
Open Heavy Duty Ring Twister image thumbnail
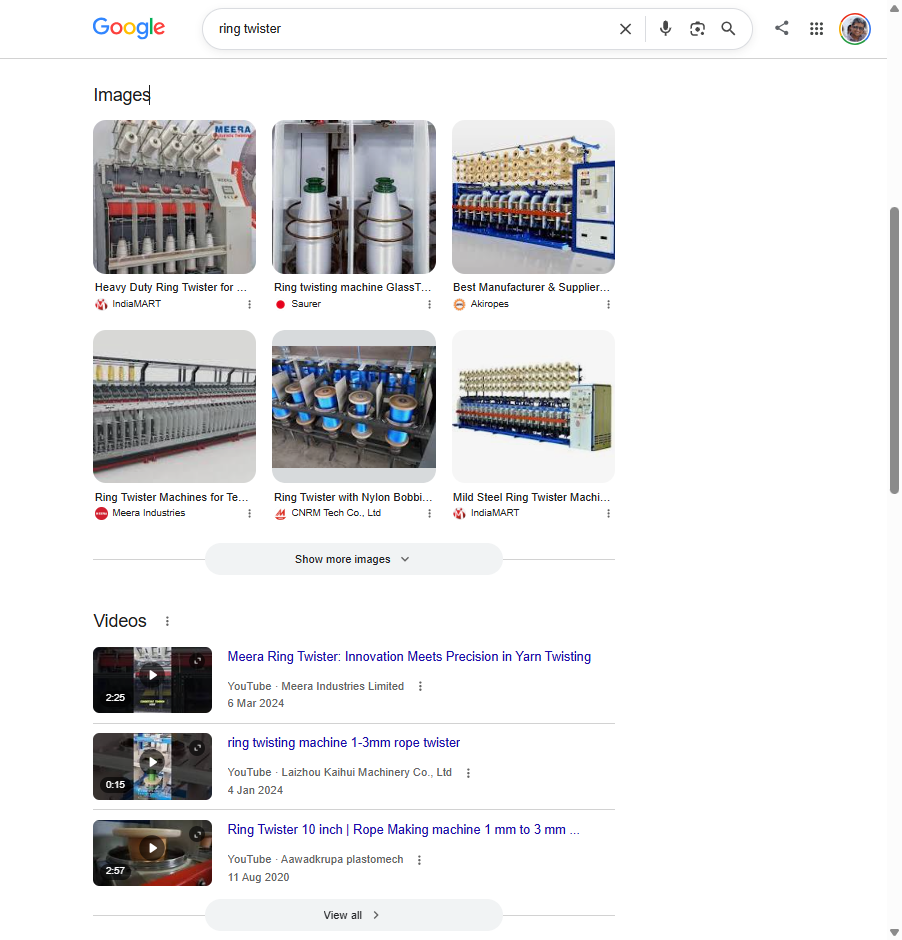coord(174,197)
